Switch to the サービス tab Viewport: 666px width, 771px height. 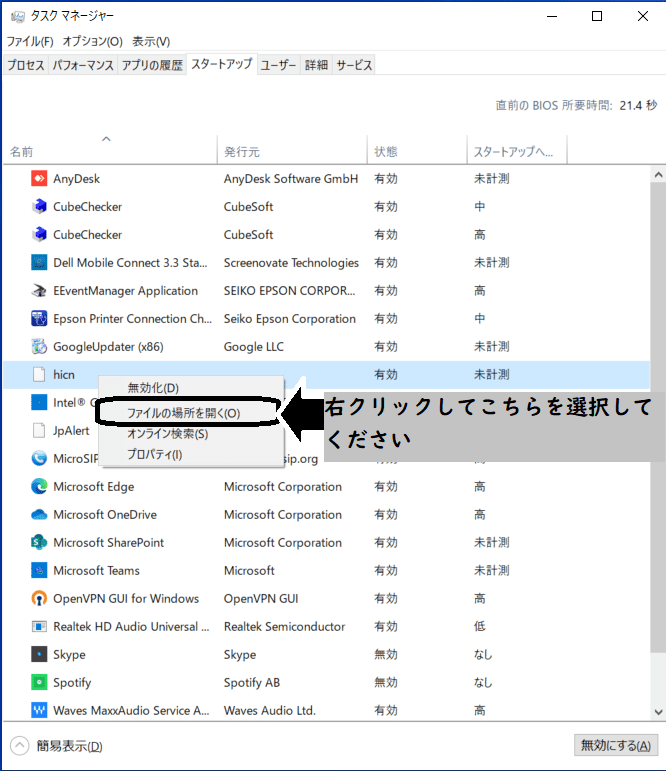(x=354, y=65)
